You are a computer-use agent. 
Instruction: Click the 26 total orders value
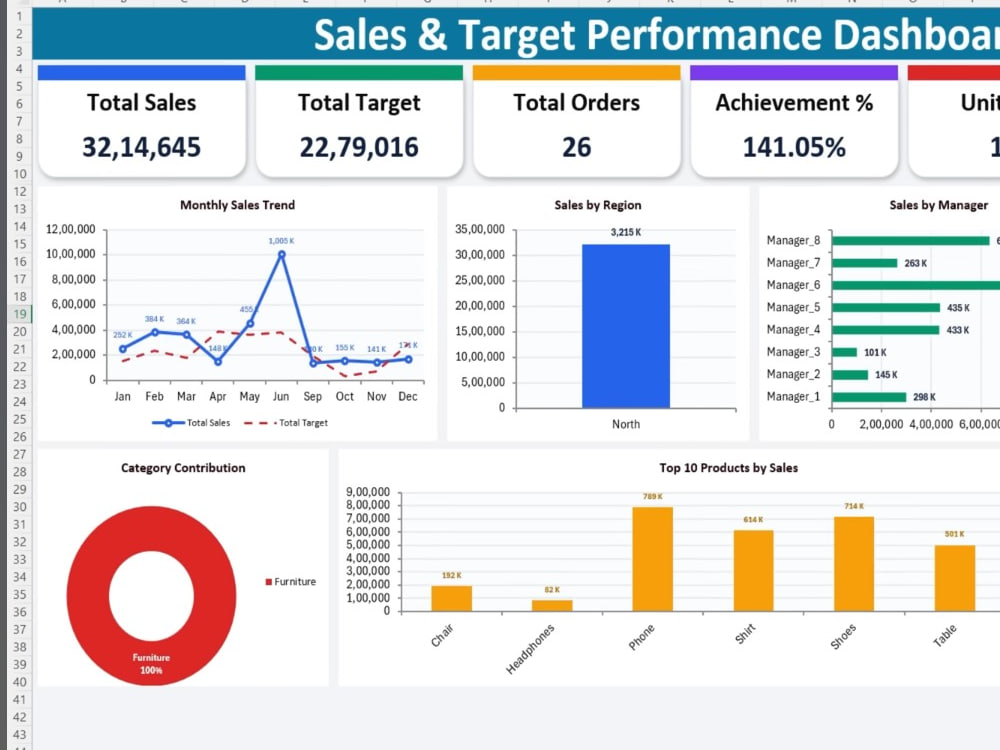(x=577, y=147)
